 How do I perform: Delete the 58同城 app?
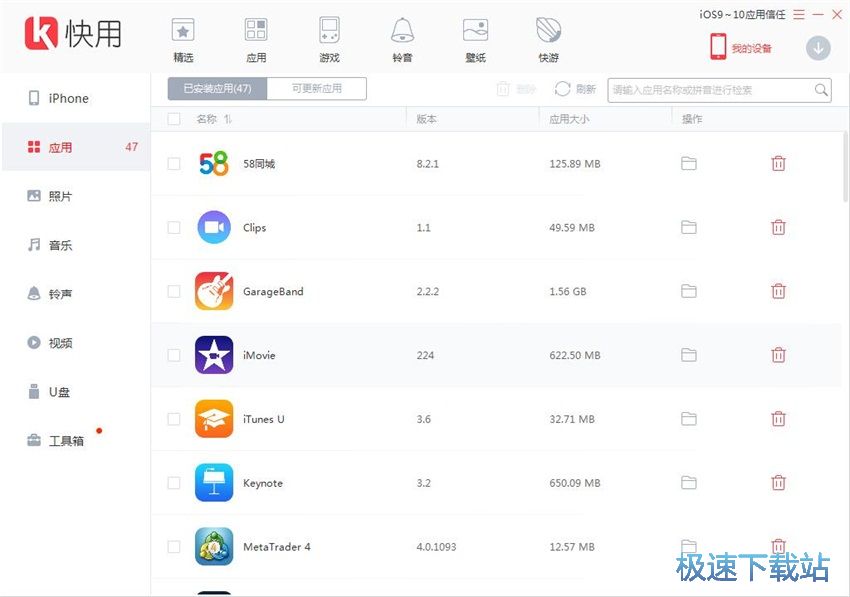click(x=778, y=163)
